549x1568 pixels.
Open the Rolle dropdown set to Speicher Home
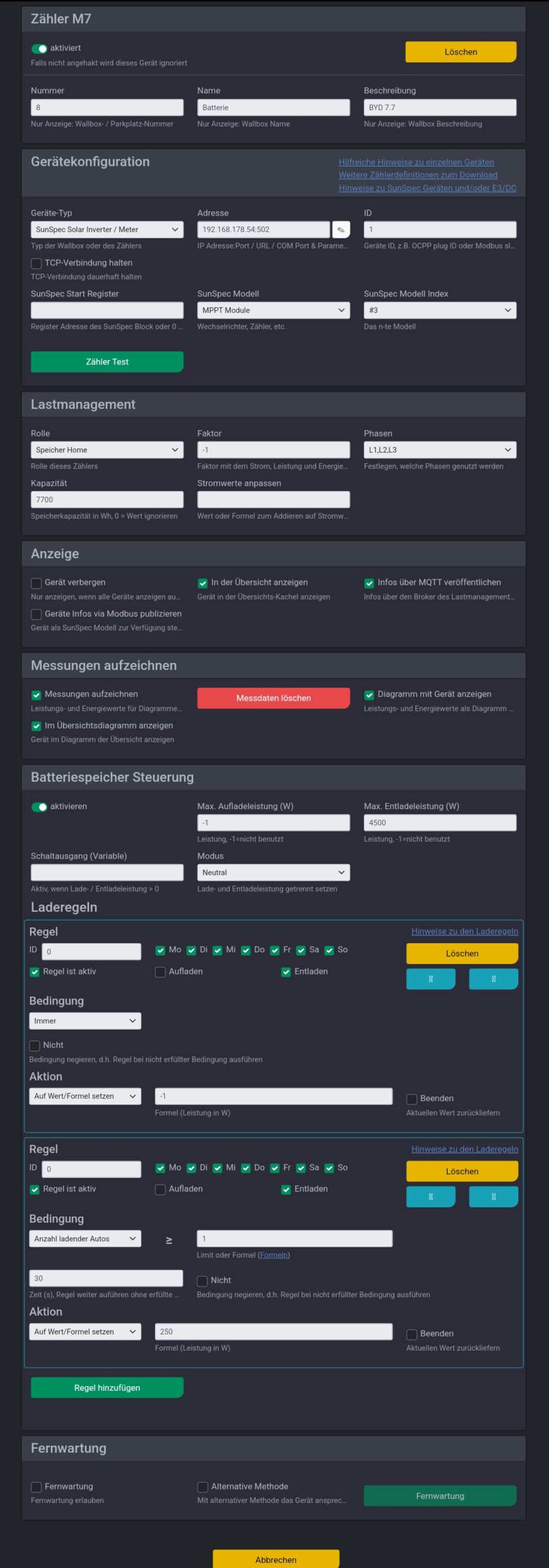pos(107,450)
